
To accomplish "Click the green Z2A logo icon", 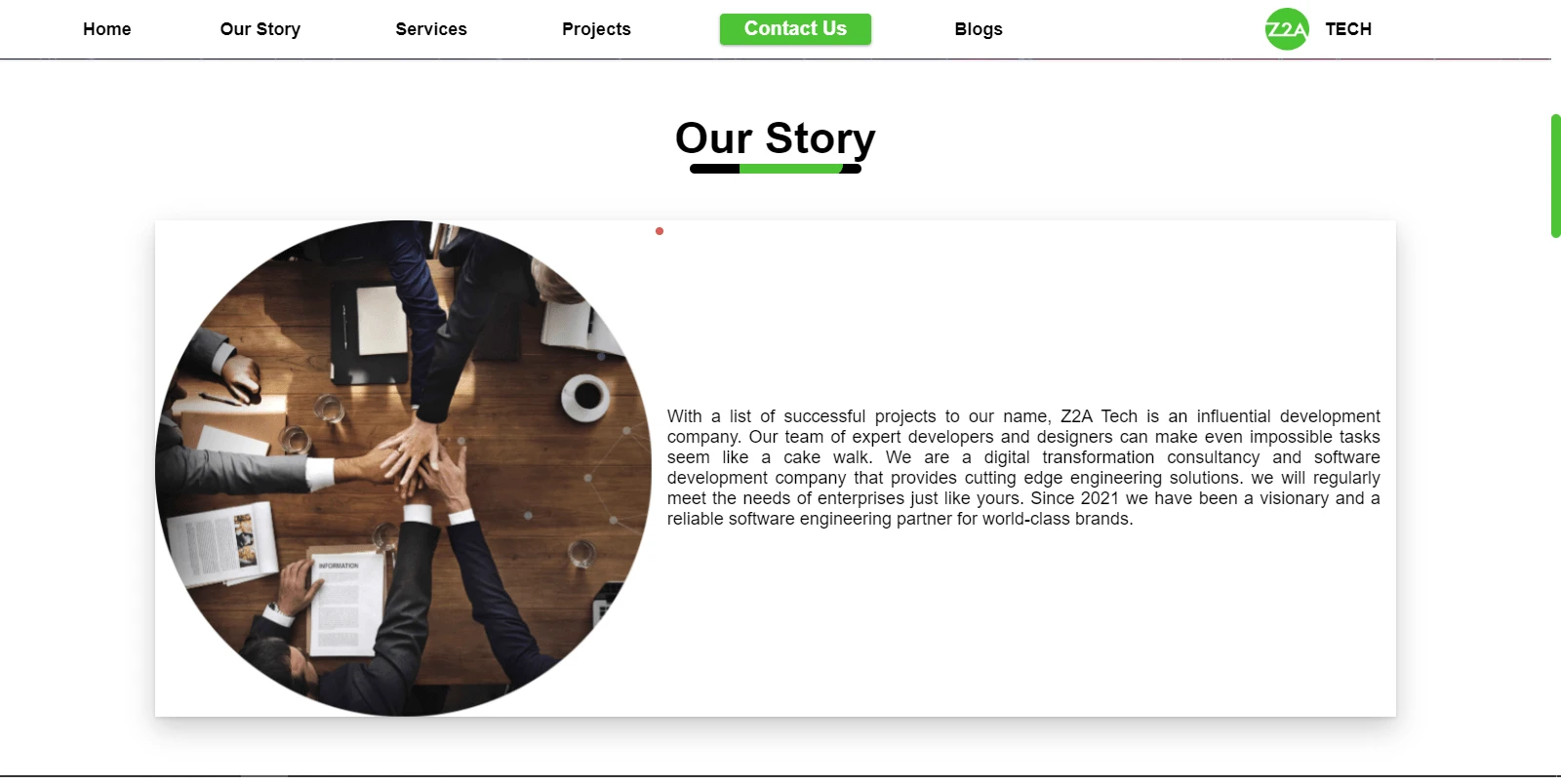I will click(1287, 29).
